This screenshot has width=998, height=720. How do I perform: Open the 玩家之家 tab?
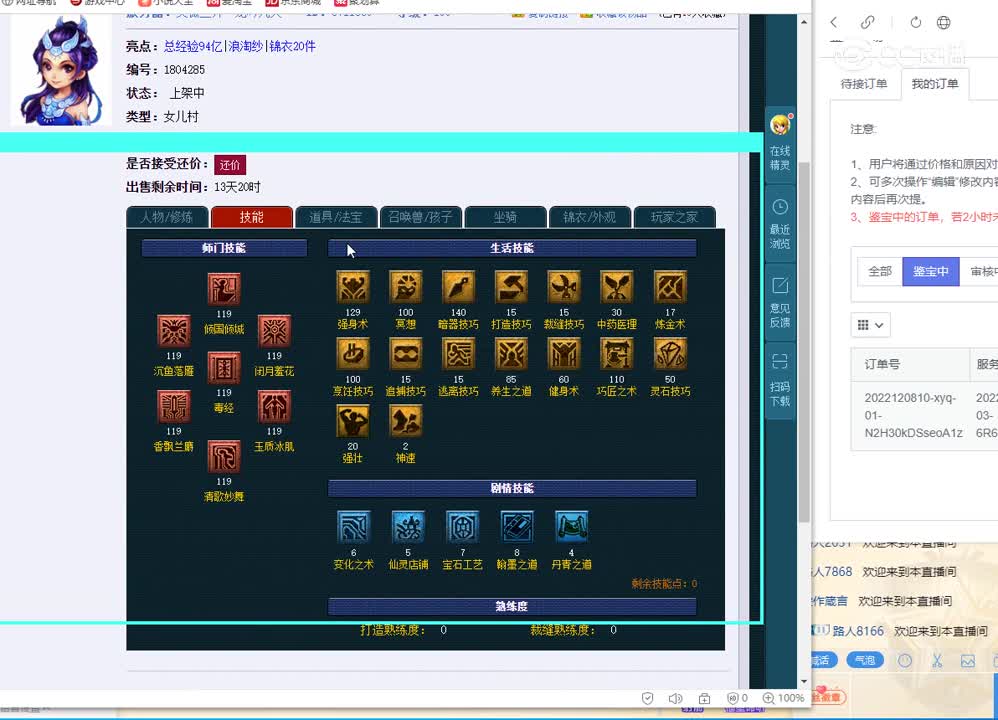675,217
